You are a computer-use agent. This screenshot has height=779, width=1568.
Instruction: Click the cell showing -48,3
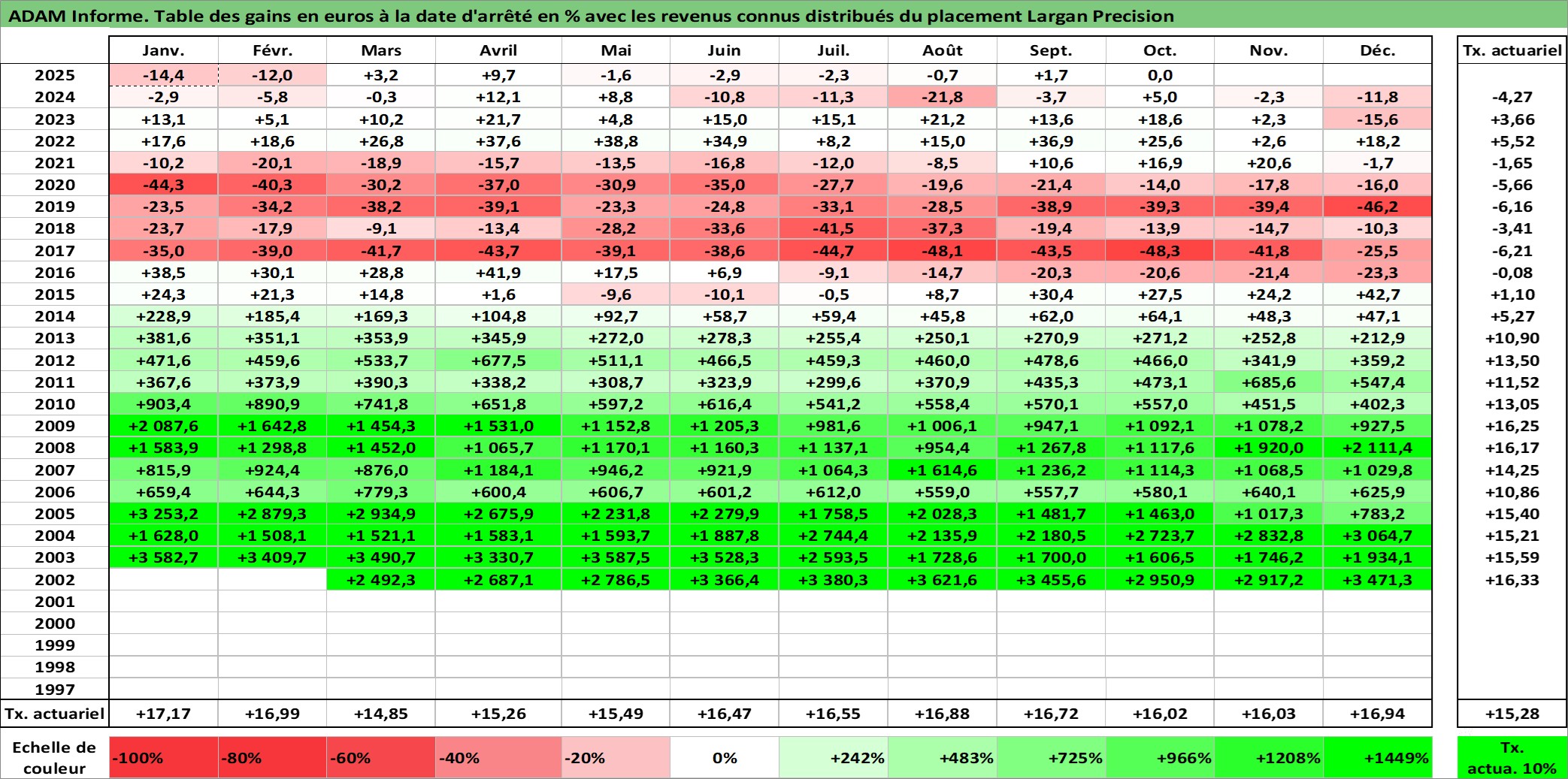point(1160,251)
